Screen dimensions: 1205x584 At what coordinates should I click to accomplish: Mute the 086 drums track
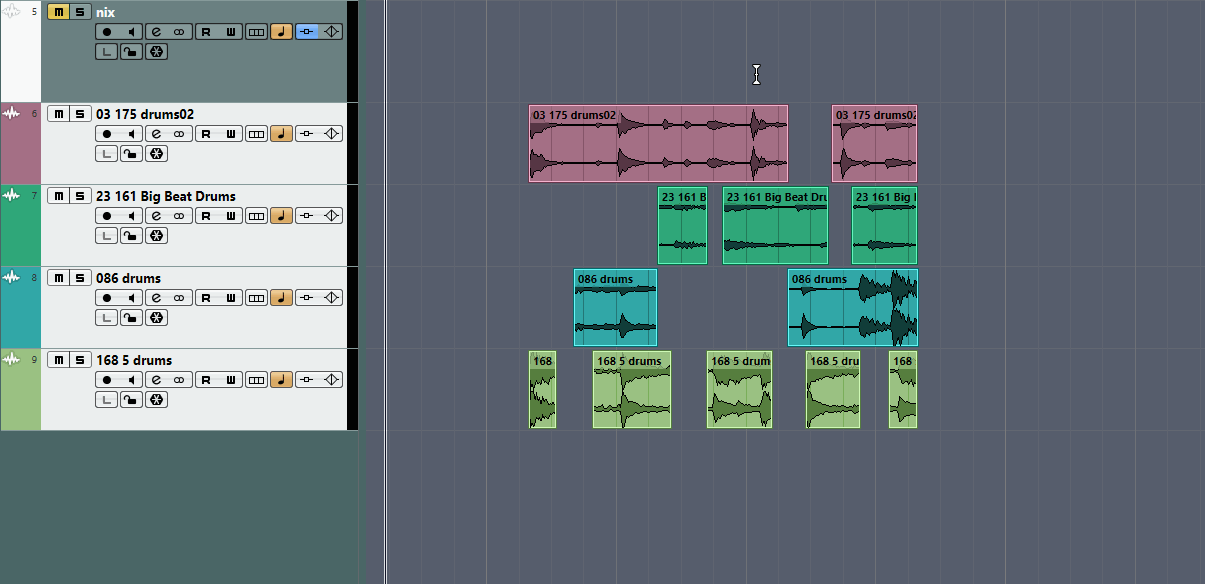tap(58, 278)
